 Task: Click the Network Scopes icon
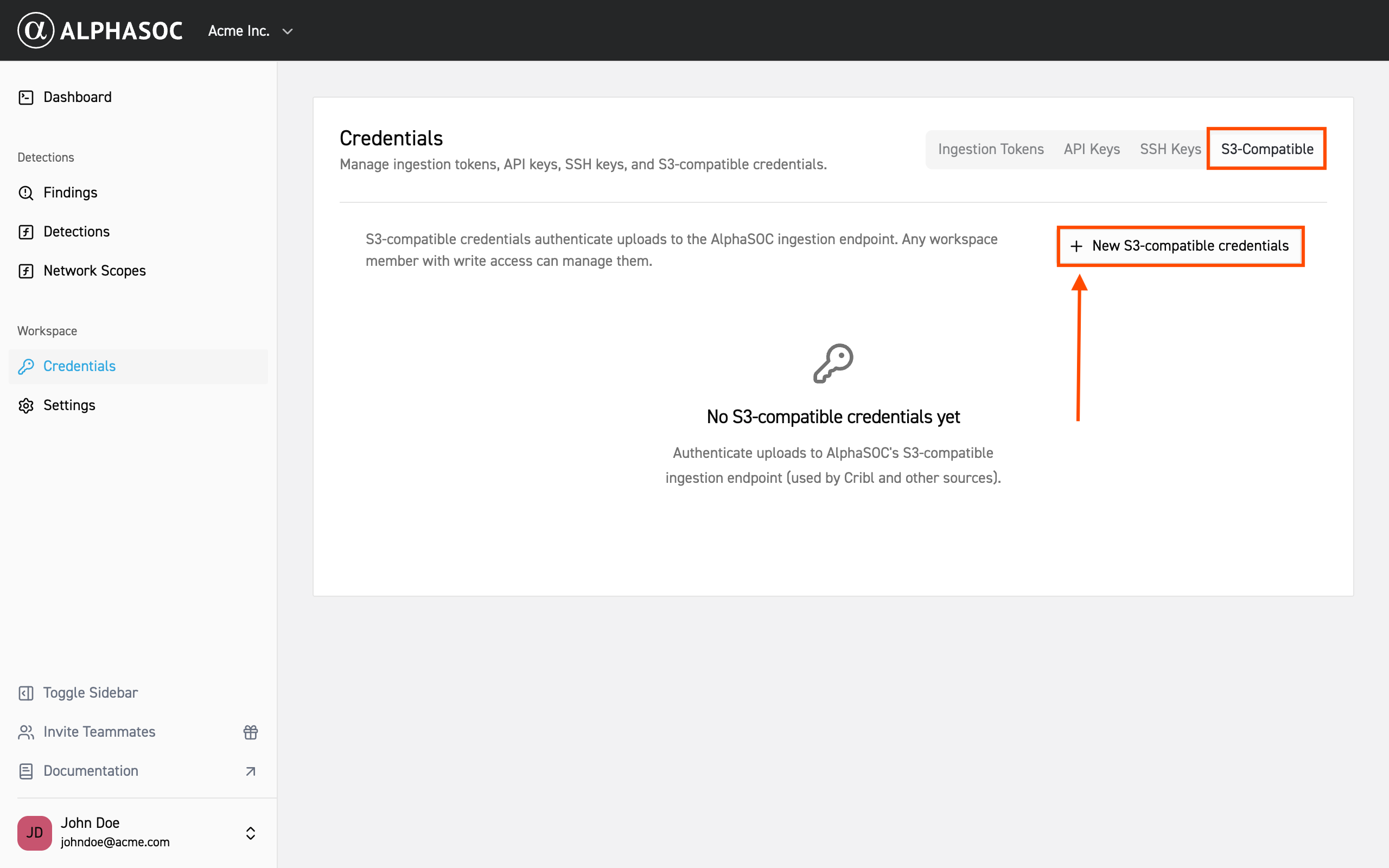(26, 271)
